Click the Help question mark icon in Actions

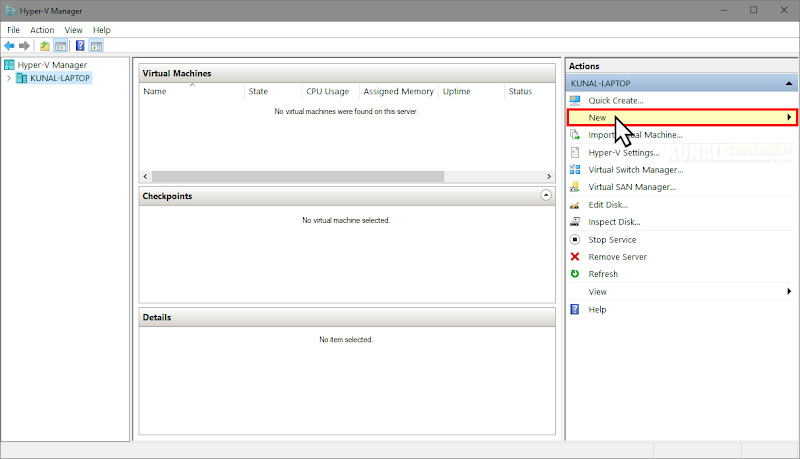point(575,310)
